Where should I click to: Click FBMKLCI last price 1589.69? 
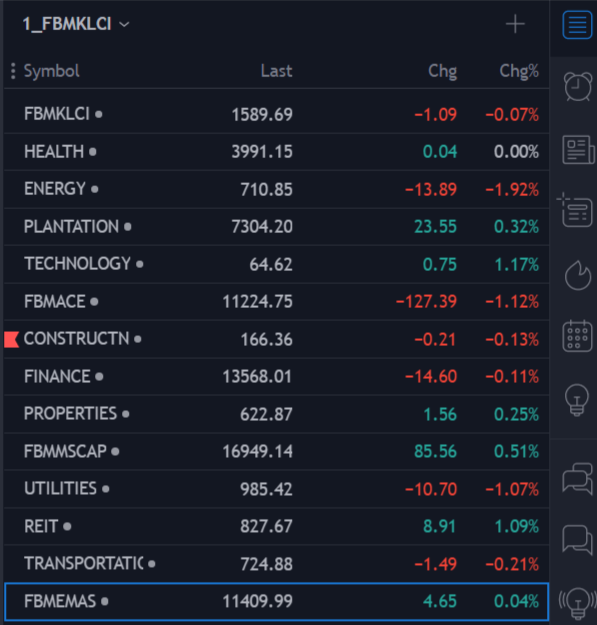click(262, 115)
